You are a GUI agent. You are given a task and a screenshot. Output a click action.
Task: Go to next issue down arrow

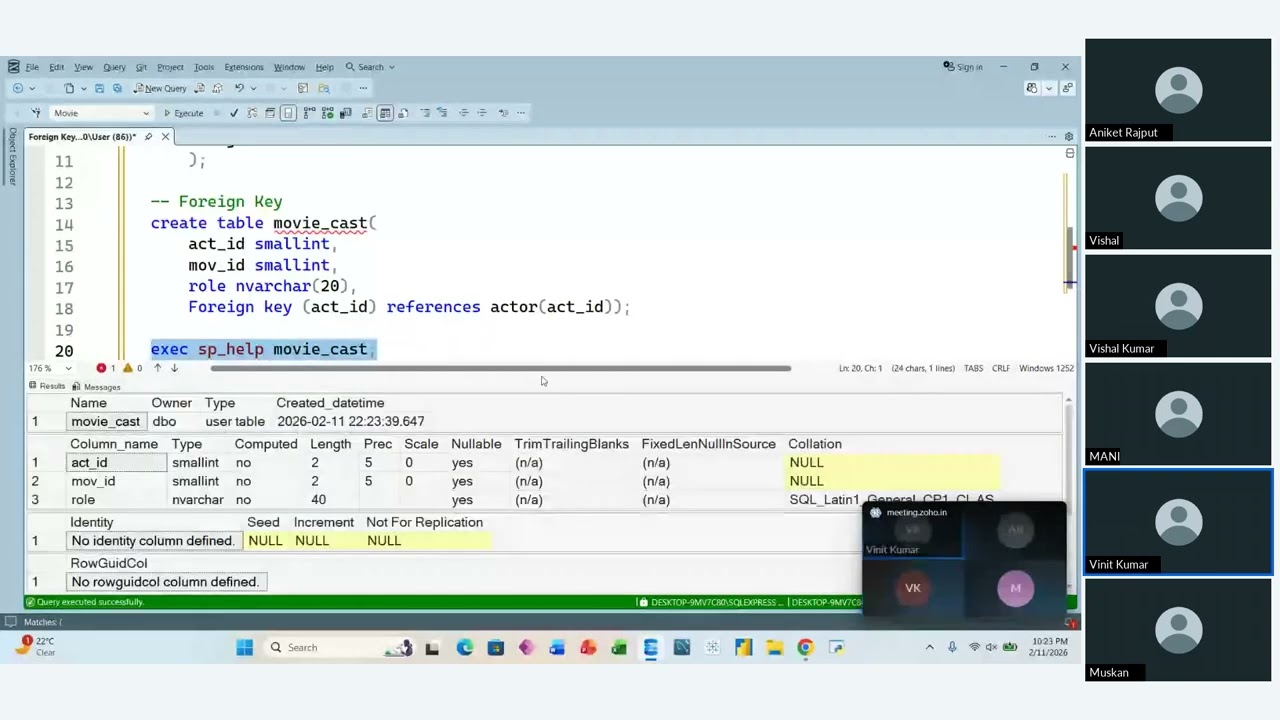174,368
